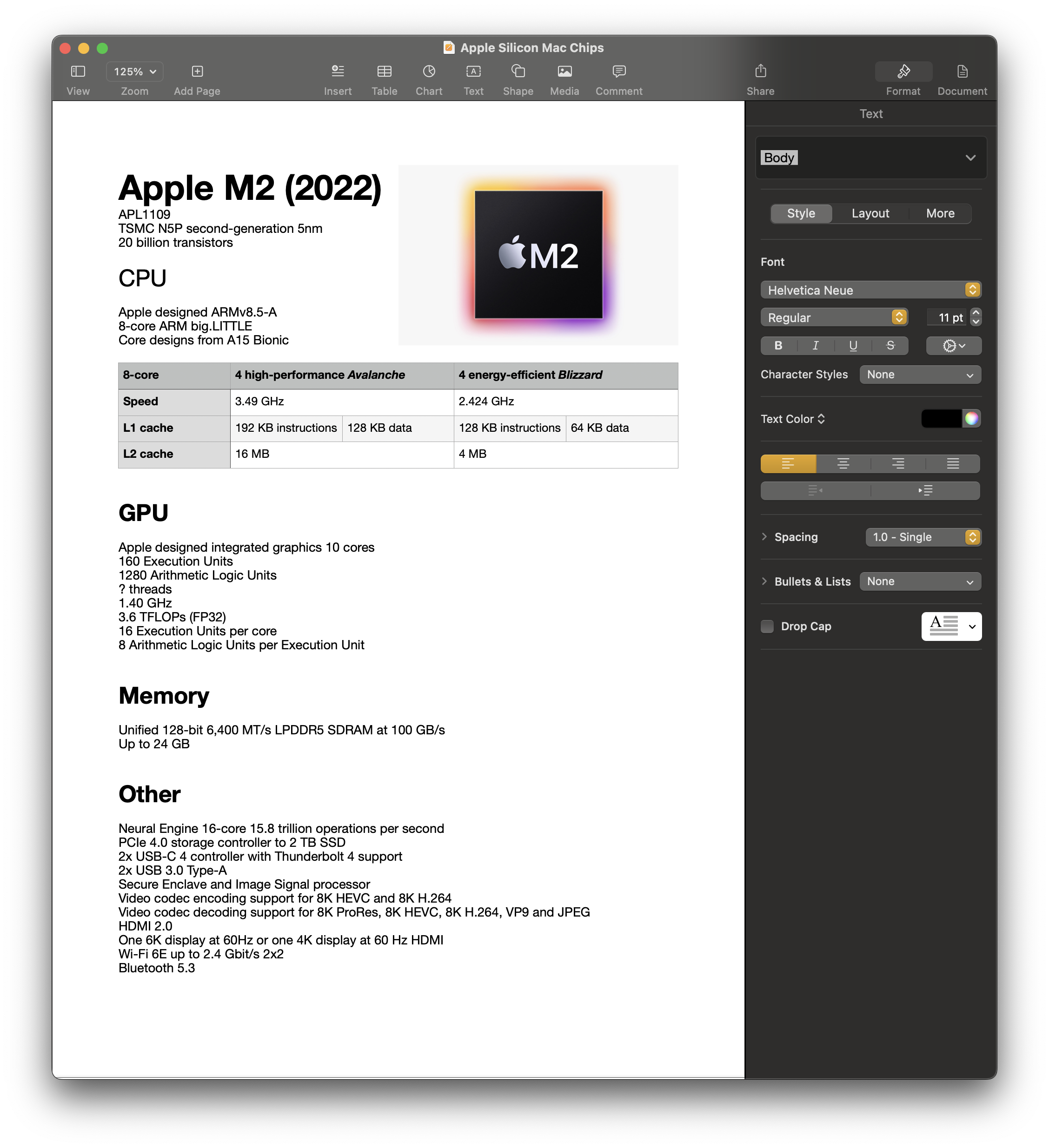Open the Media picker

[x=564, y=72]
